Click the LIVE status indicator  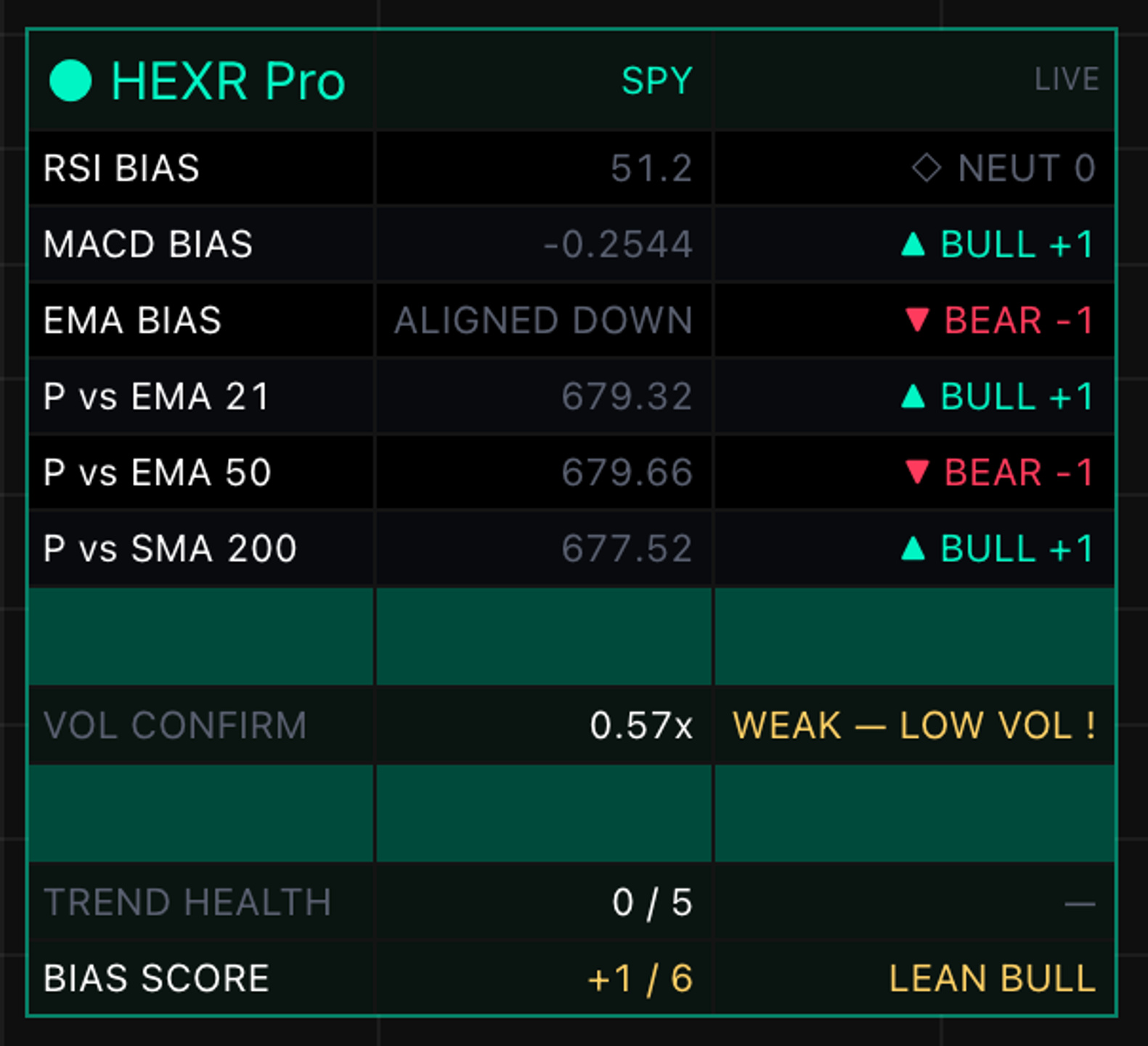click(x=1067, y=79)
